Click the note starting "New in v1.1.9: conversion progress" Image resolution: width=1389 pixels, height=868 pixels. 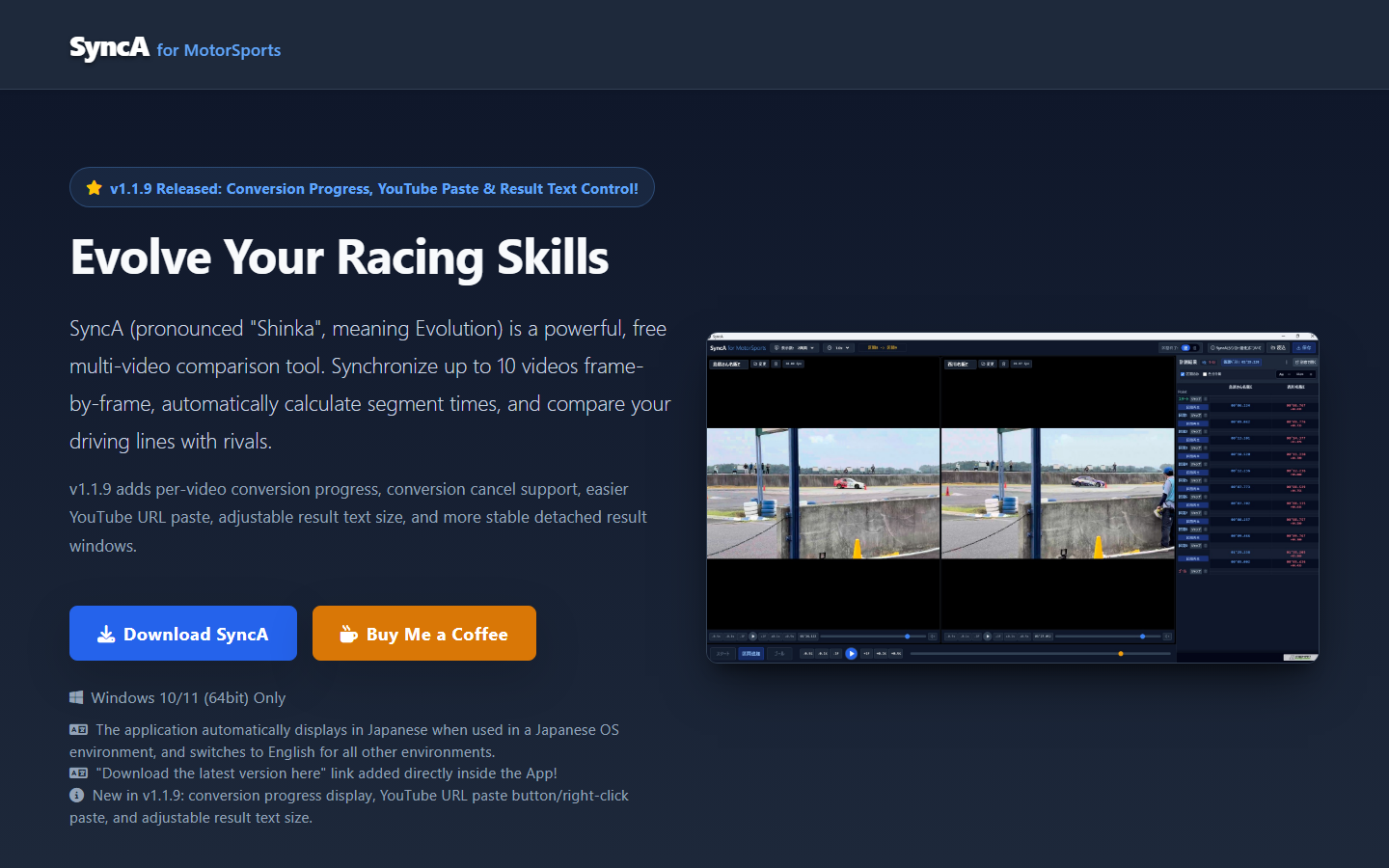click(x=349, y=806)
